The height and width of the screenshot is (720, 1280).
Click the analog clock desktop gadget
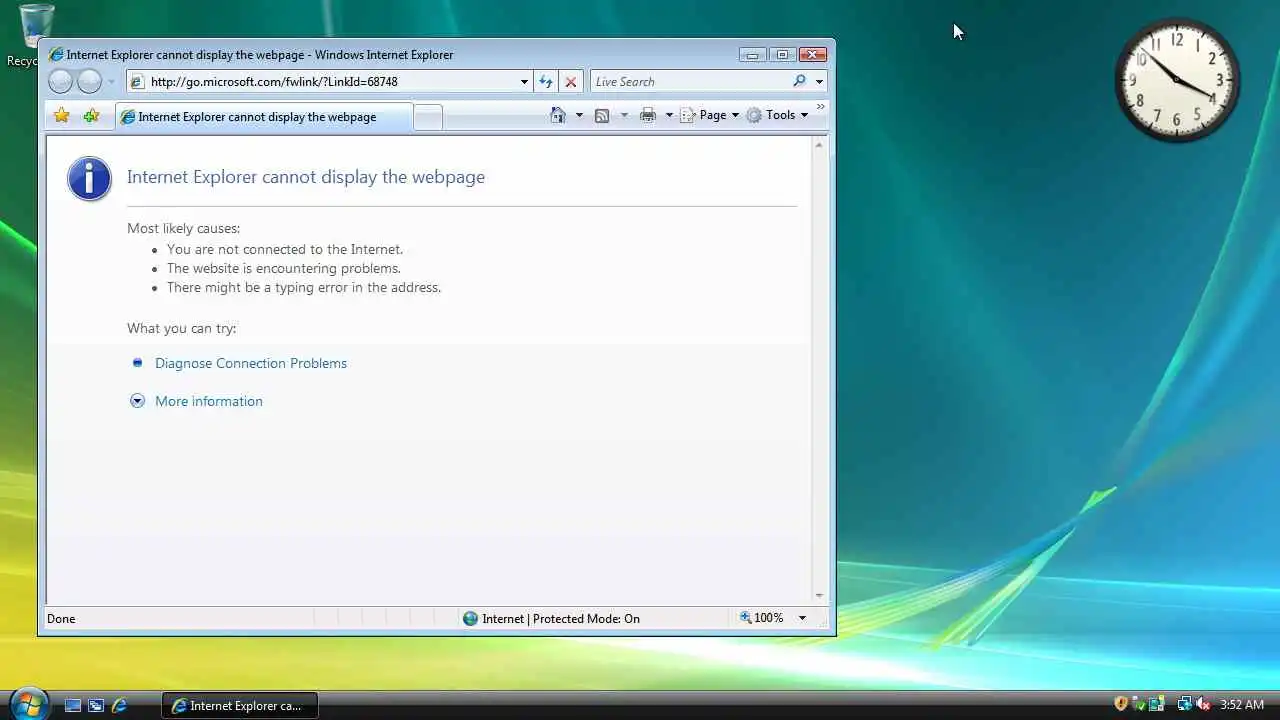[1177, 79]
